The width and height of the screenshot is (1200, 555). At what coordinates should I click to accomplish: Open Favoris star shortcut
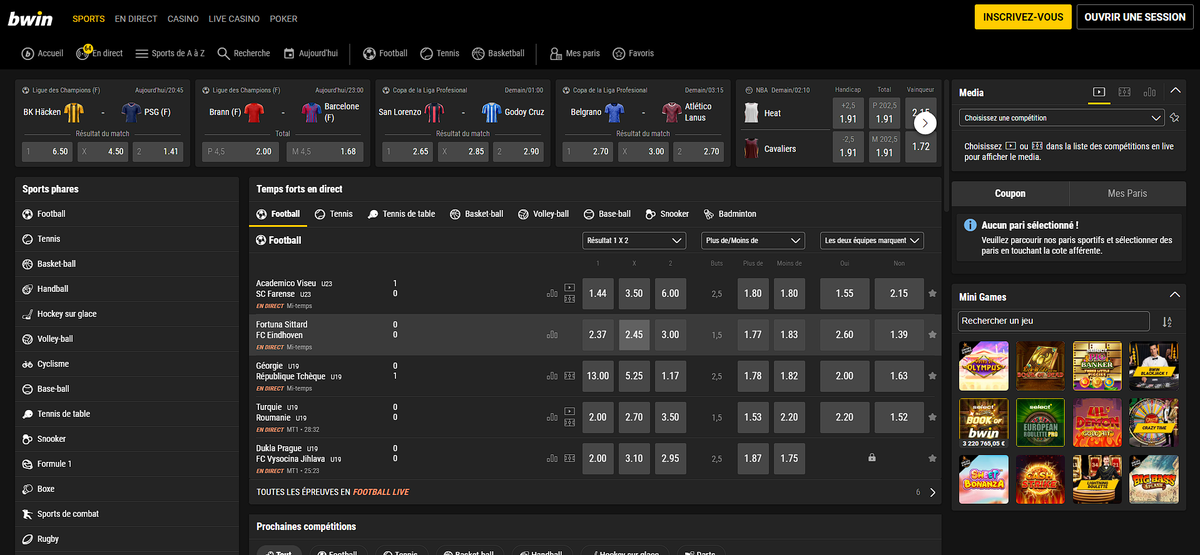(633, 53)
